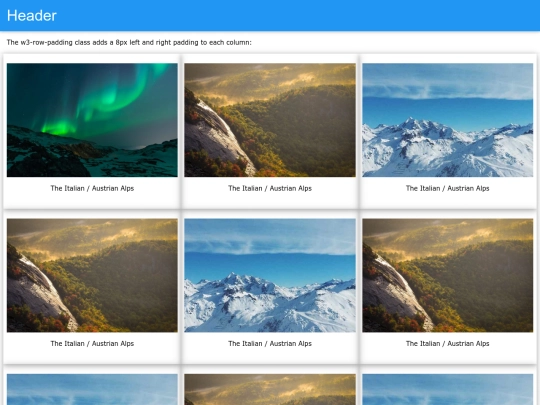Click the caption under the second-row middle snowy photo
Image resolution: width=540 pixels, height=405 pixels.
pos(270,344)
